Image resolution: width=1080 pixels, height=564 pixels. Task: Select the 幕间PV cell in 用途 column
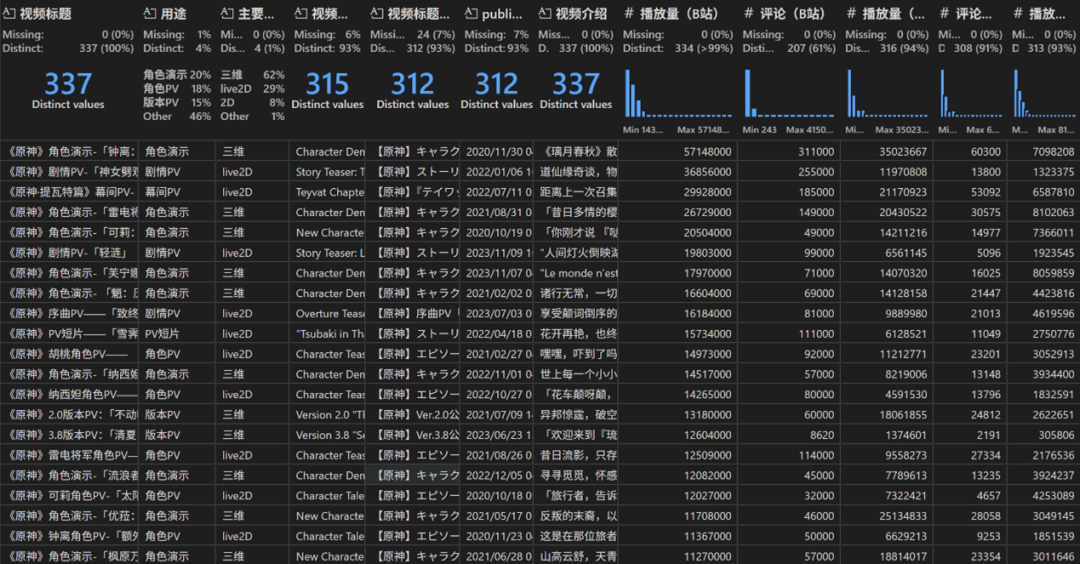(163, 192)
